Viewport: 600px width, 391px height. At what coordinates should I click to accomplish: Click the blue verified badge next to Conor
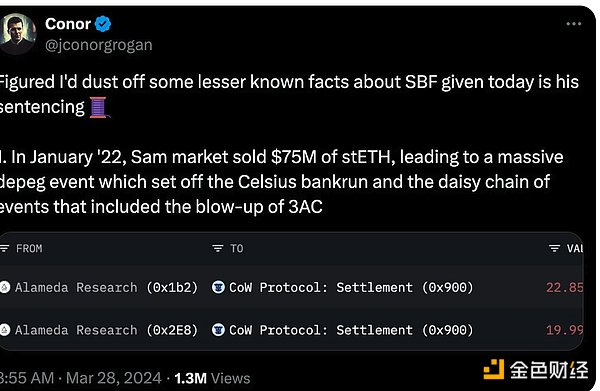[103, 24]
